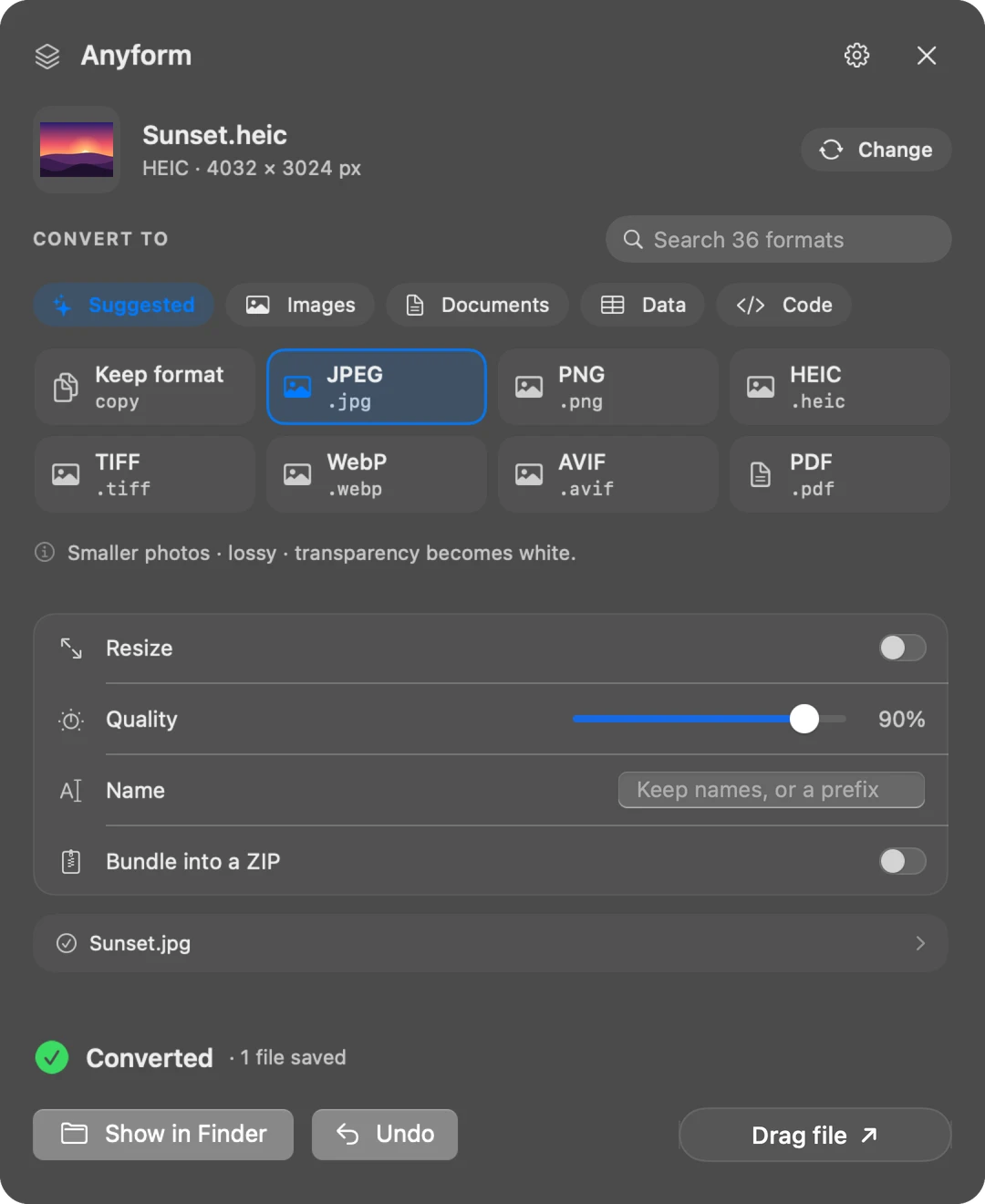Click the Sunset.heic file name
Image resolution: width=985 pixels, height=1204 pixels.
pos(214,135)
